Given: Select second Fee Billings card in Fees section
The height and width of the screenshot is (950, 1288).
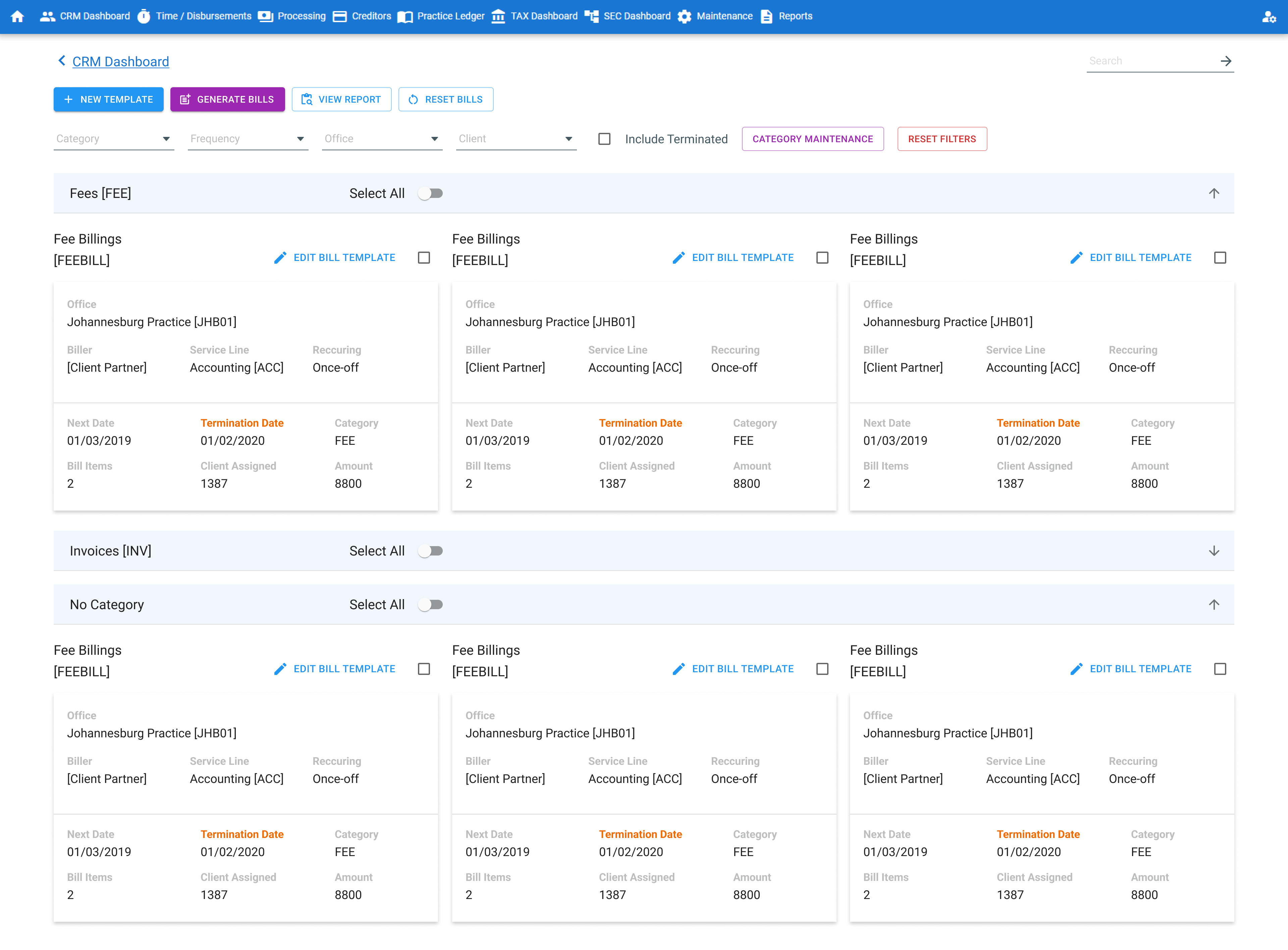Looking at the screenshot, I should point(822,258).
